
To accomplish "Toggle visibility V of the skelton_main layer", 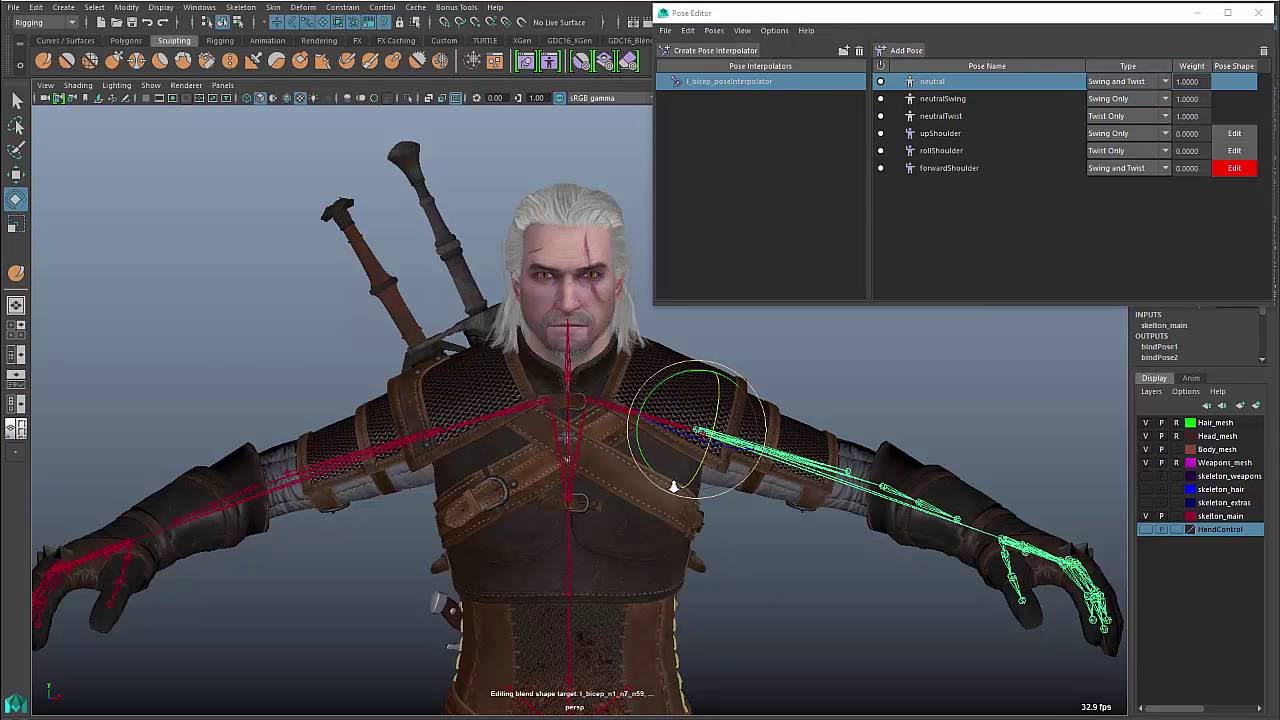I will (x=1146, y=516).
